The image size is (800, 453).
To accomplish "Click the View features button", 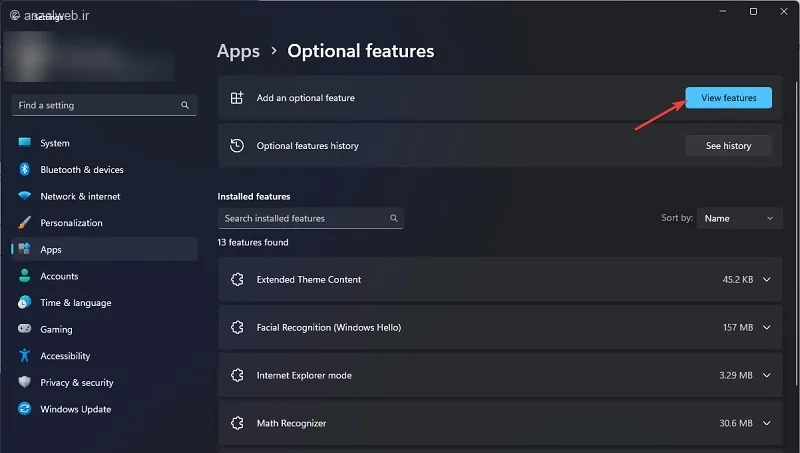I will click(x=728, y=97).
